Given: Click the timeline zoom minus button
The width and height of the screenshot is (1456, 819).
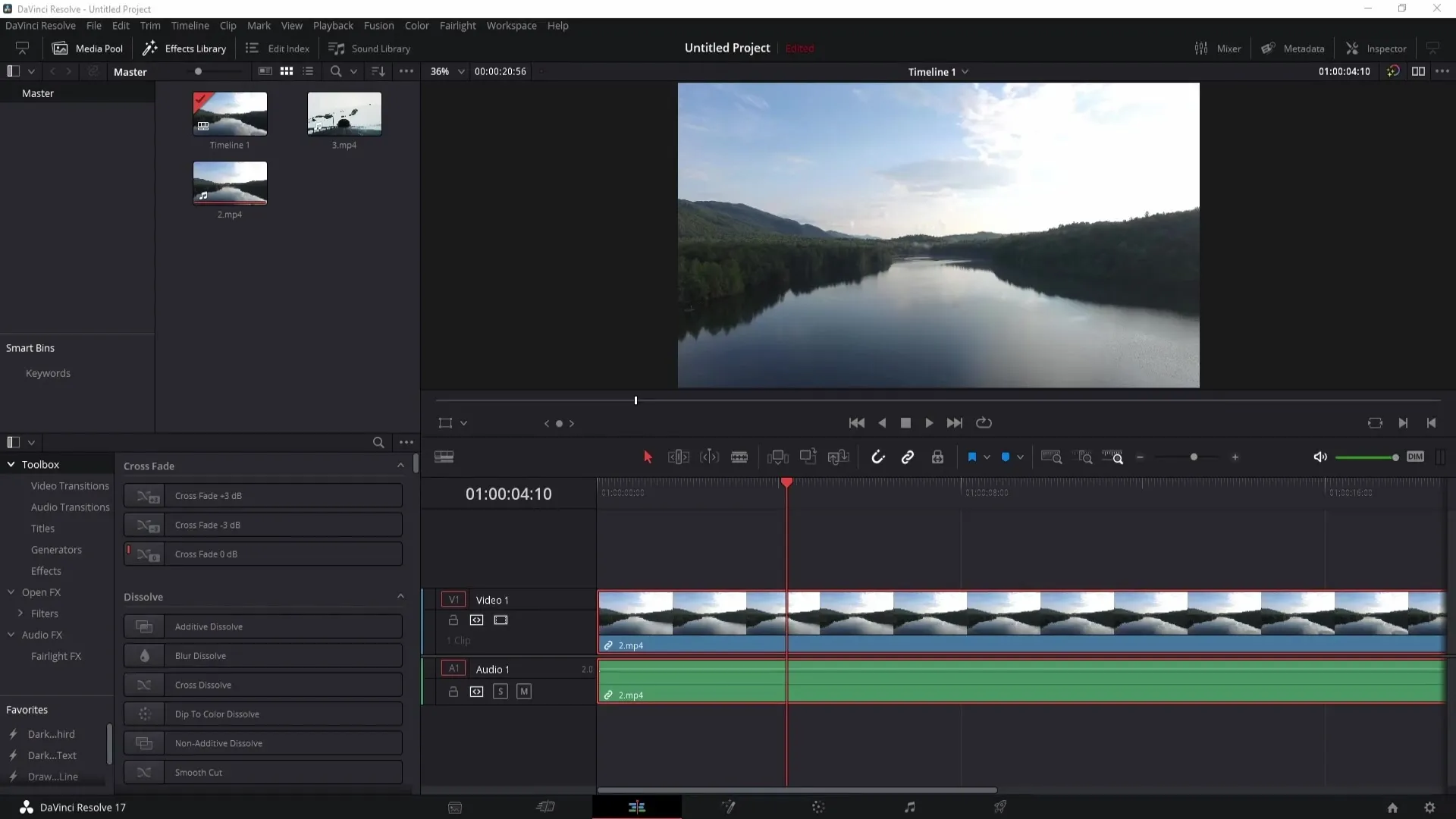Looking at the screenshot, I should point(1140,457).
